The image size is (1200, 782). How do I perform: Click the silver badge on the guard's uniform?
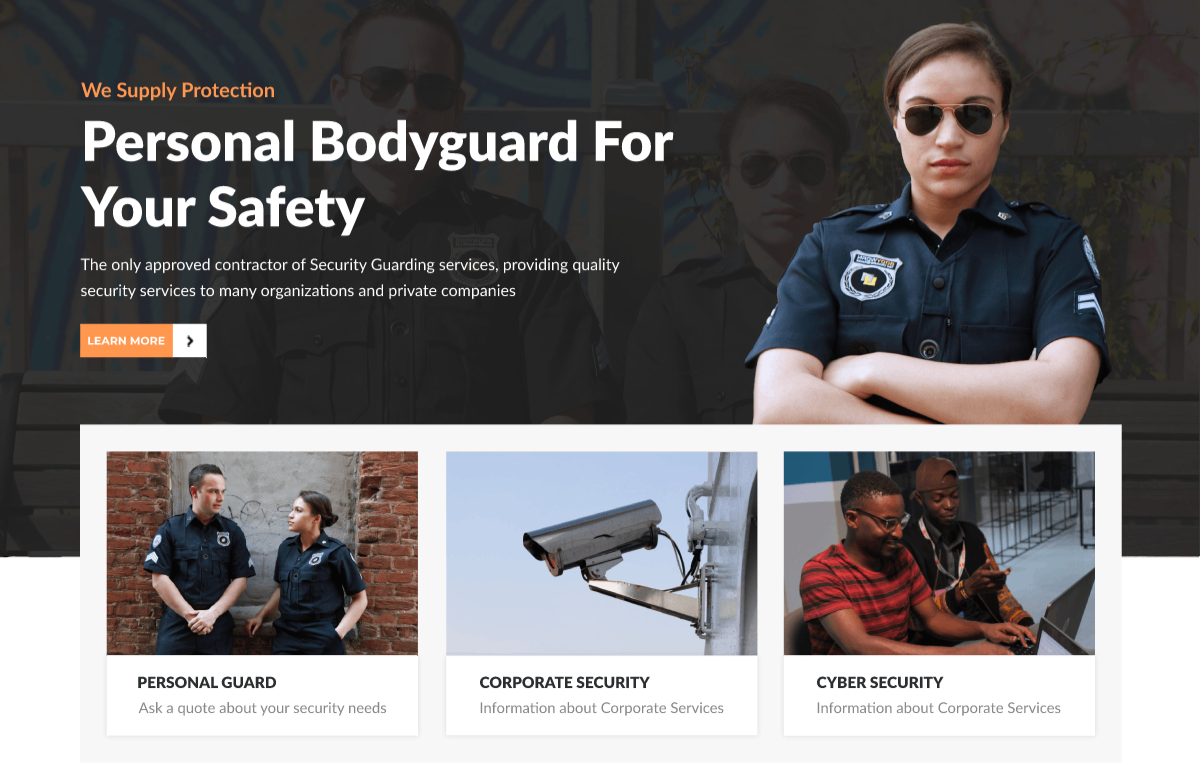point(870,275)
